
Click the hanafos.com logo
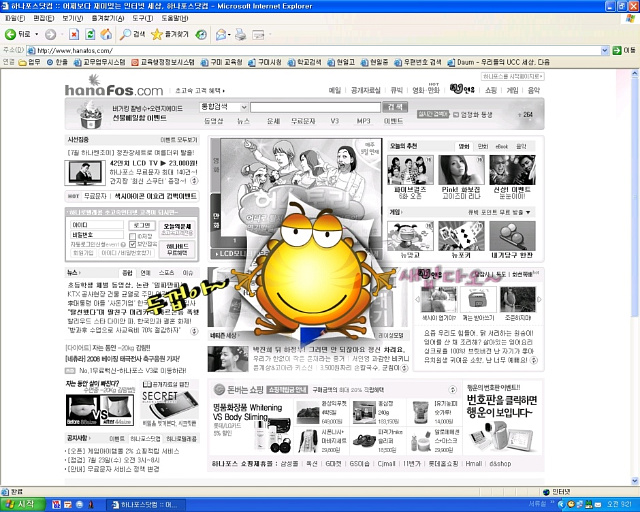(x=114, y=85)
